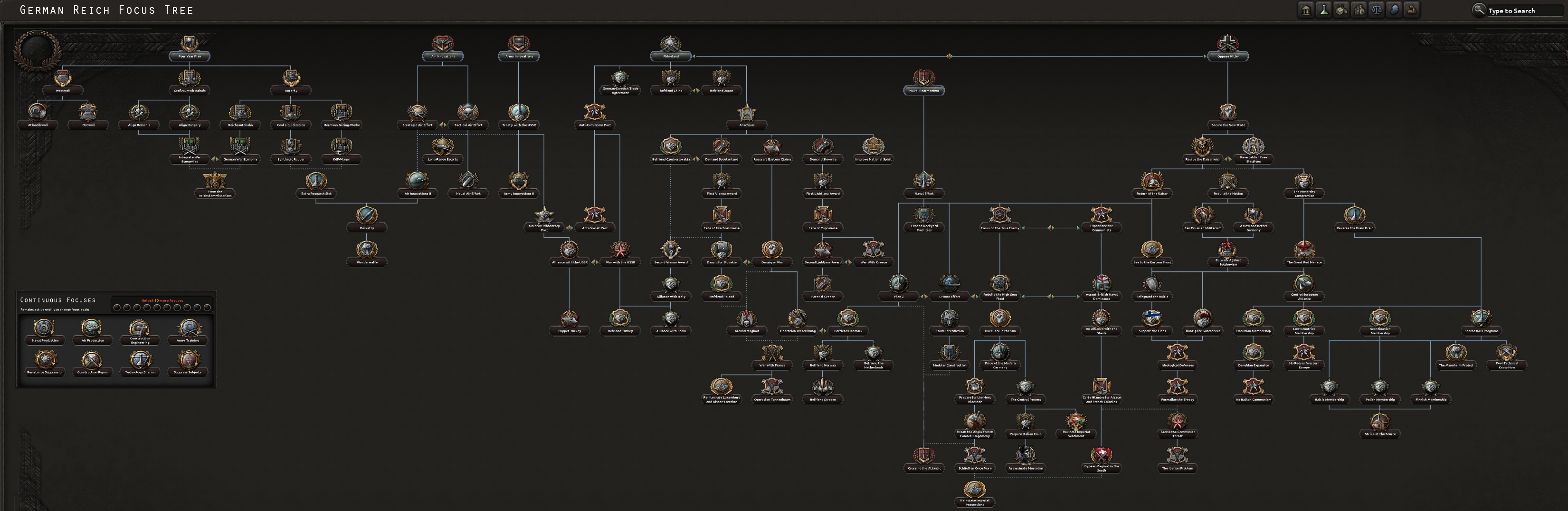
Task: Select the industry factory filter icon
Action: pyautogui.click(x=1341, y=10)
